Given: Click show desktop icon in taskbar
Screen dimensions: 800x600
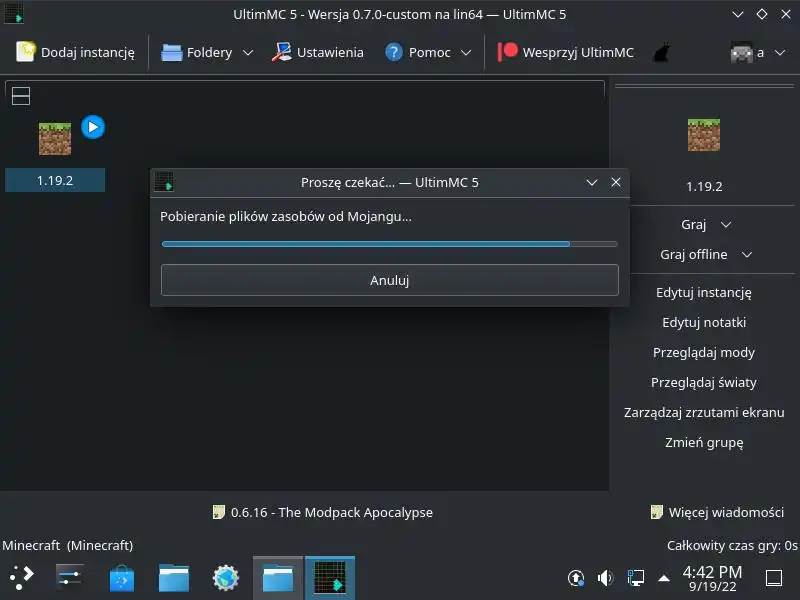Looking at the screenshot, I should [x=774, y=578].
